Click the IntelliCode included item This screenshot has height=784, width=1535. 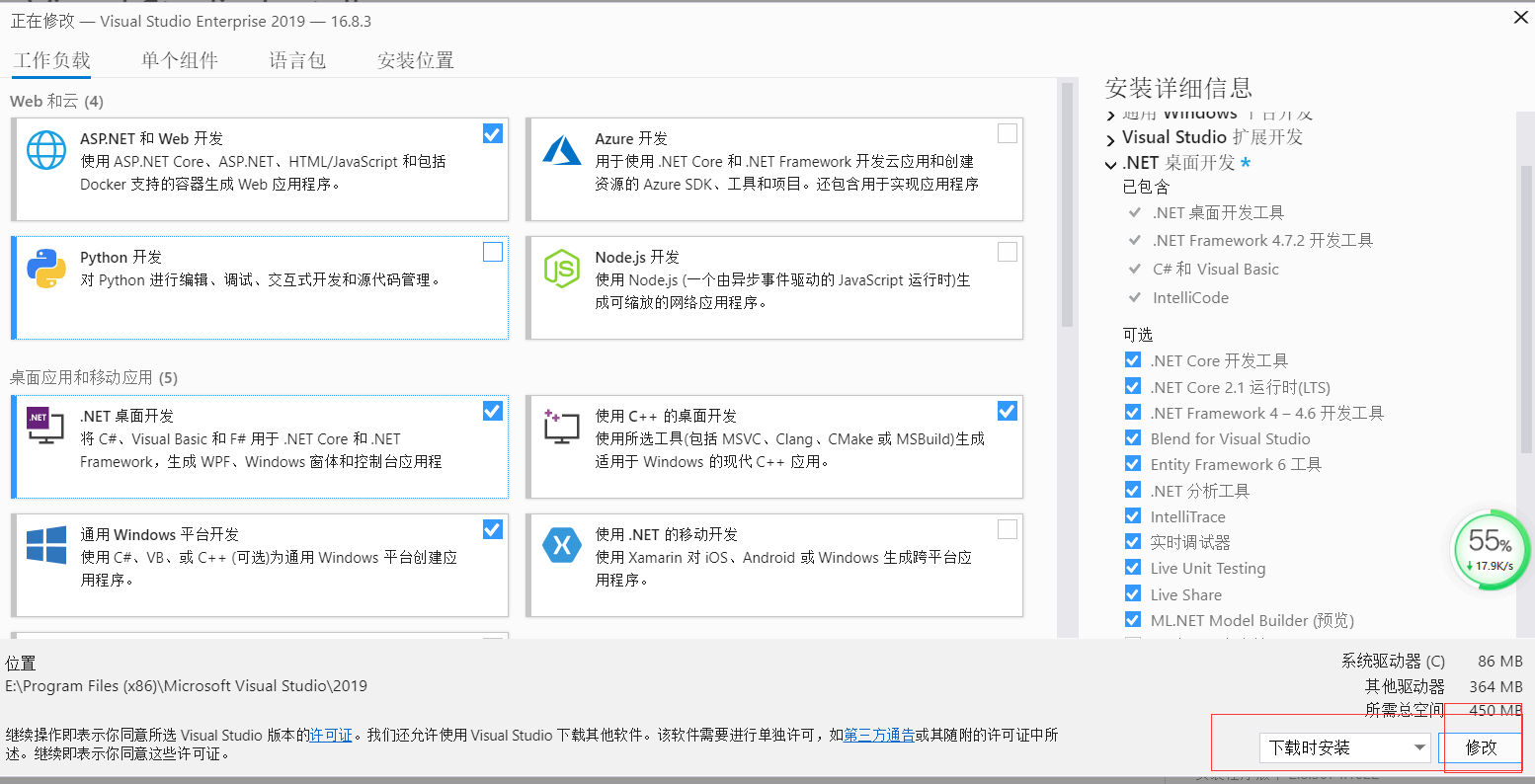point(1190,297)
